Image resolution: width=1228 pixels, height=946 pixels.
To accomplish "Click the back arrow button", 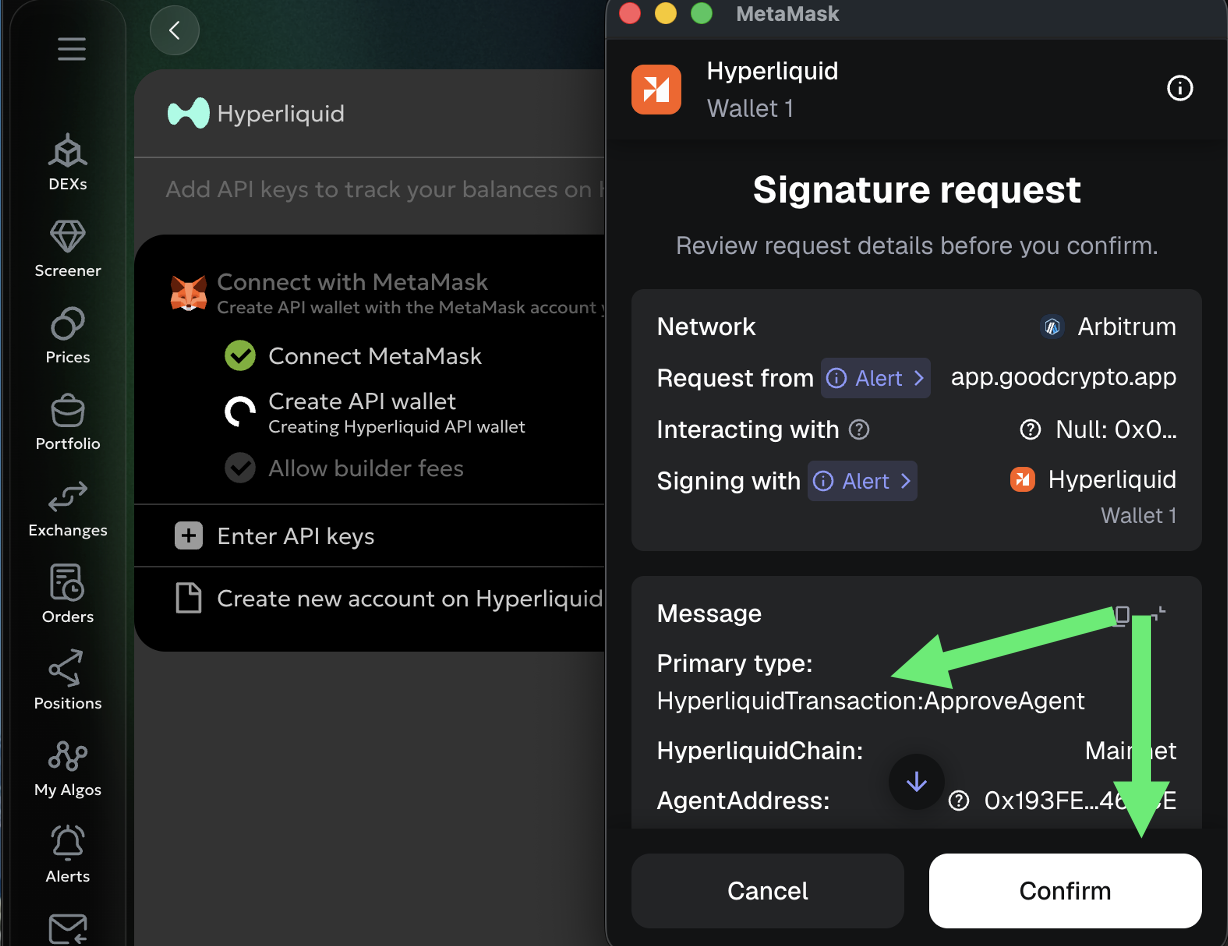I will [x=175, y=31].
